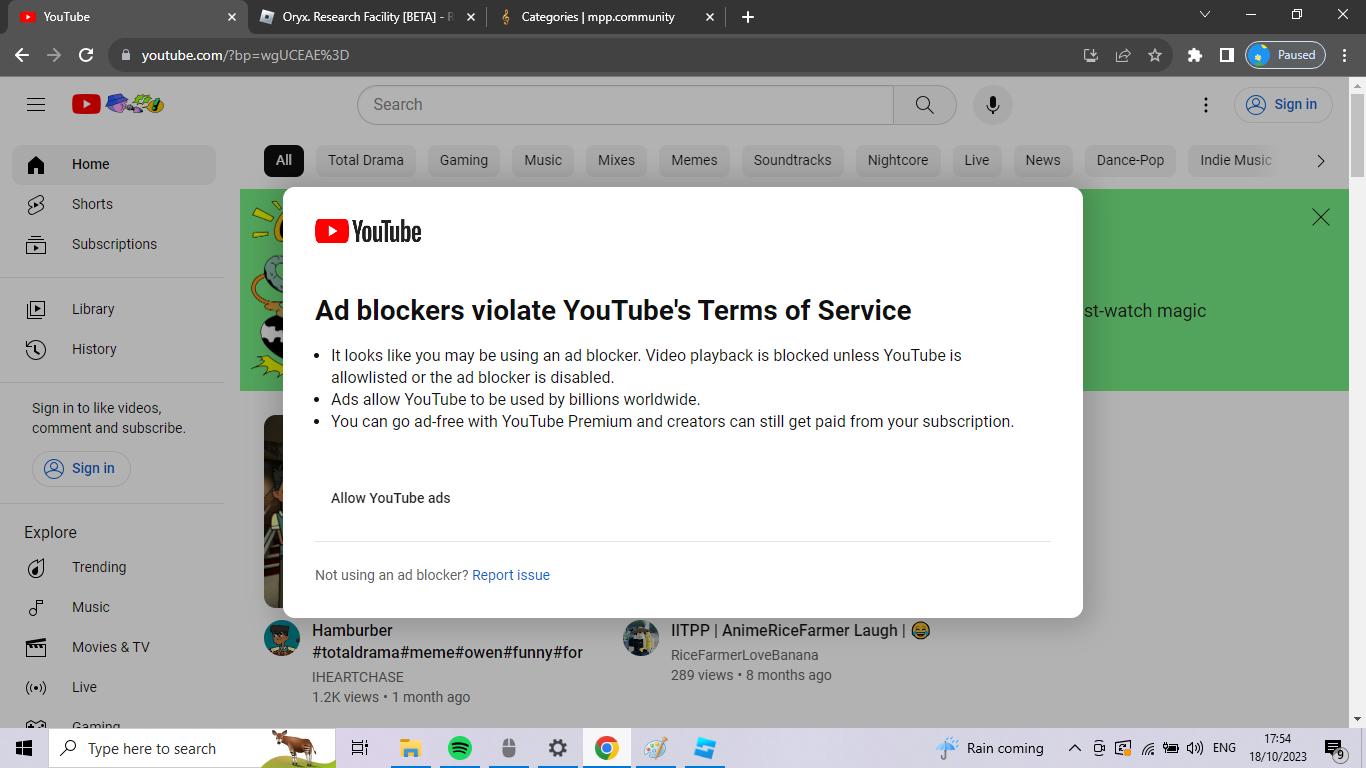Select the Dance-Pop filter chip
The width and height of the screenshot is (1366, 768).
pyautogui.click(x=1131, y=160)
